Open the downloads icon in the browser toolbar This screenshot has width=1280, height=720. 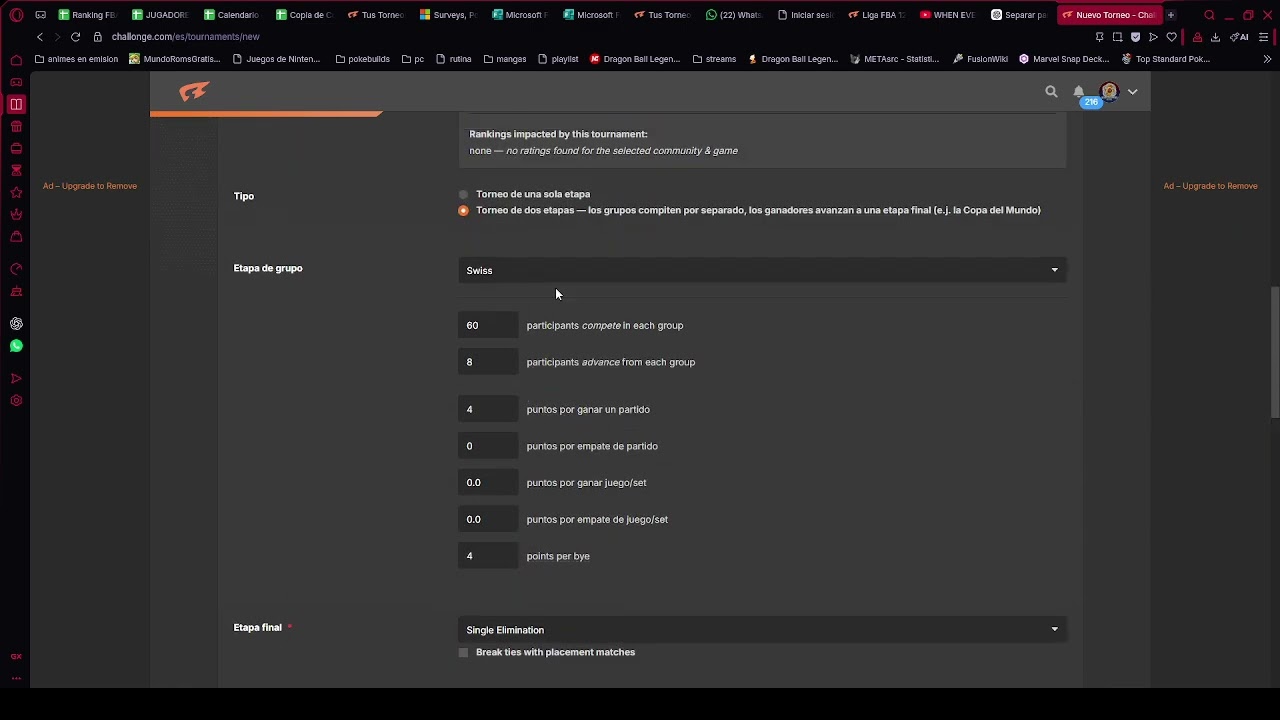[x=1215, y=37]
